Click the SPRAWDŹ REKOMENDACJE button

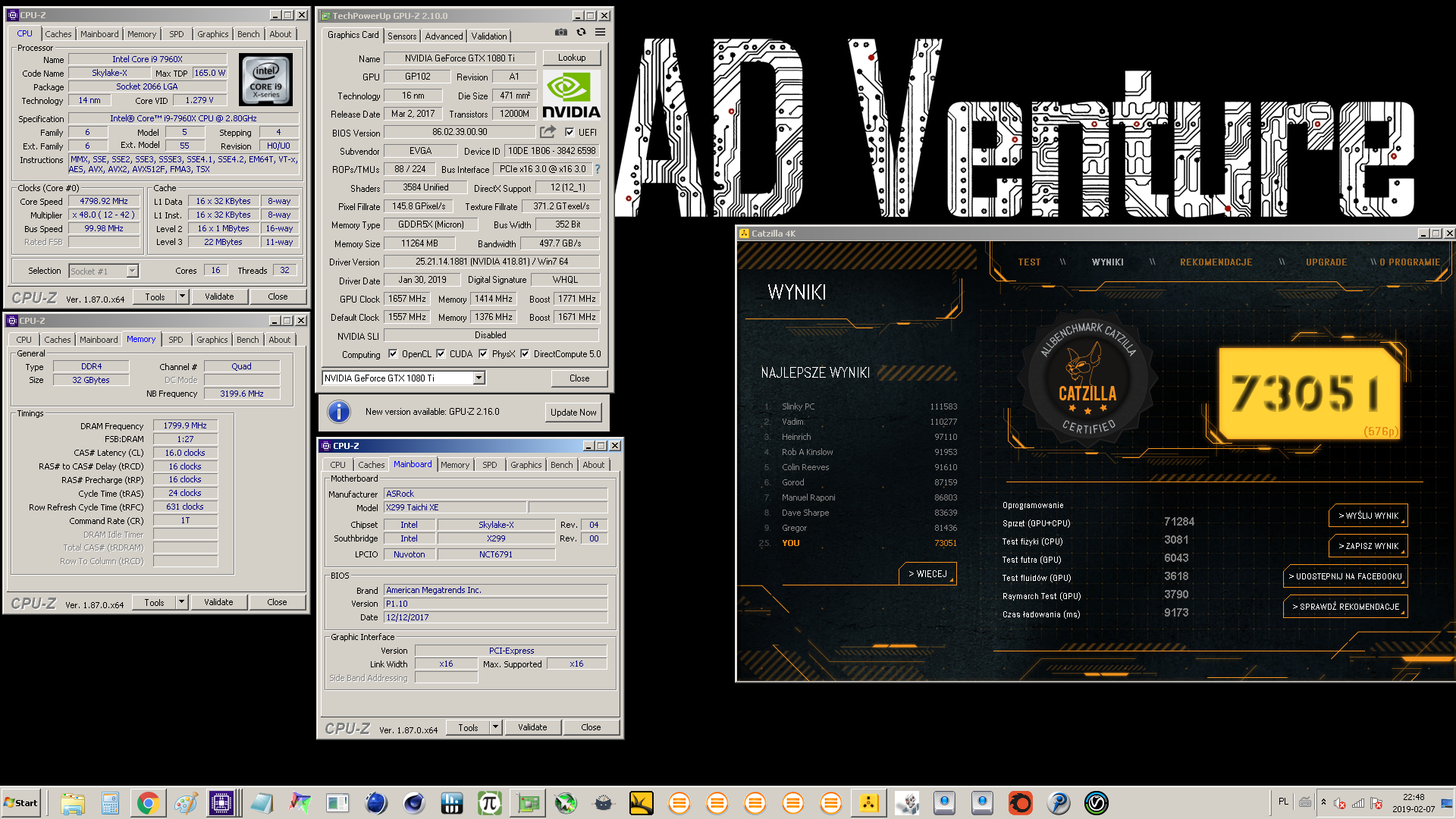[x=1345, y=607]
